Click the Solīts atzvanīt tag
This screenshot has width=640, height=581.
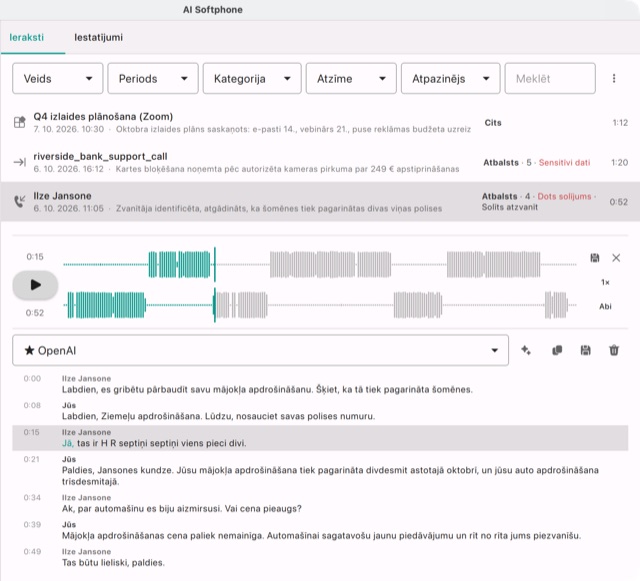coord(509,207)
